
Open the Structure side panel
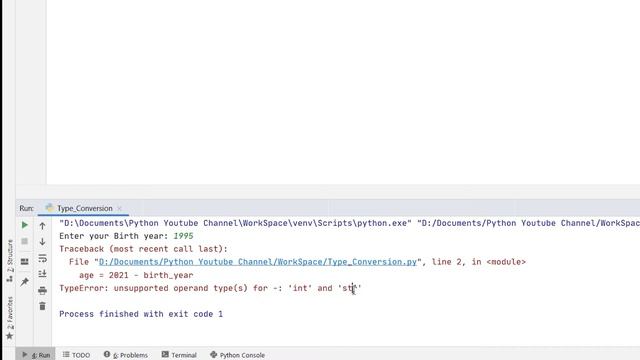point(10,260)
